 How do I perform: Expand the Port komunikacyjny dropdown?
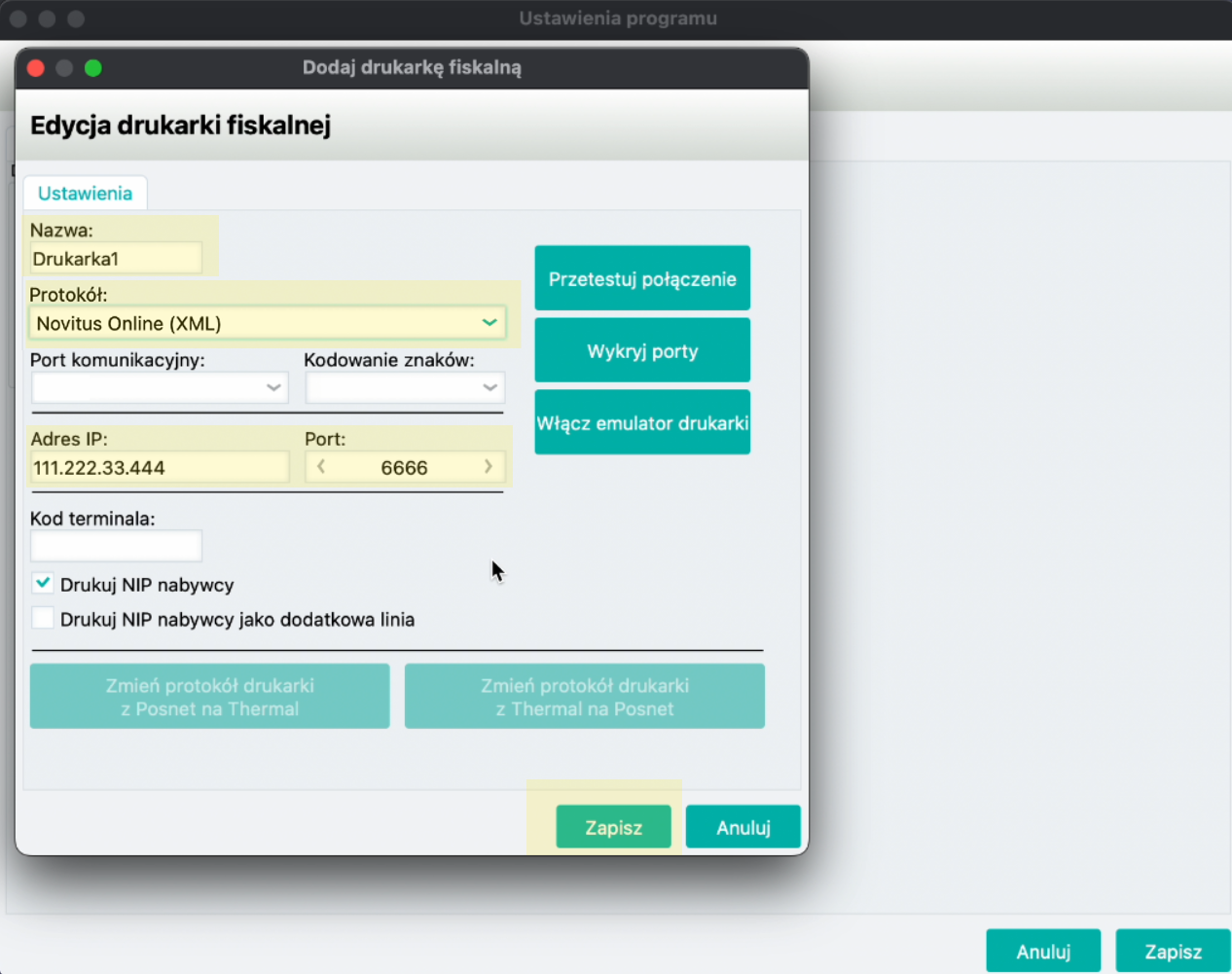[160, 387]
